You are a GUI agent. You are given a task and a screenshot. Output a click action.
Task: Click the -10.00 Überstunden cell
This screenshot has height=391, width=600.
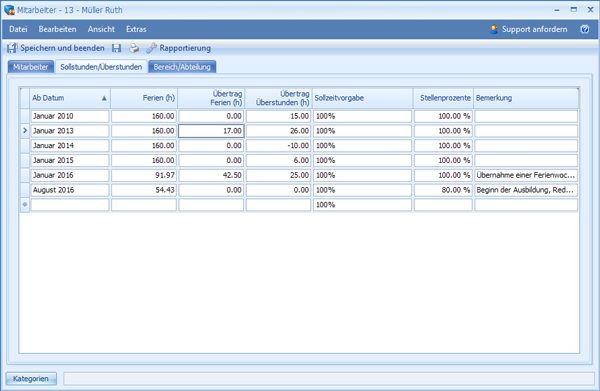(x=279, y=146)
